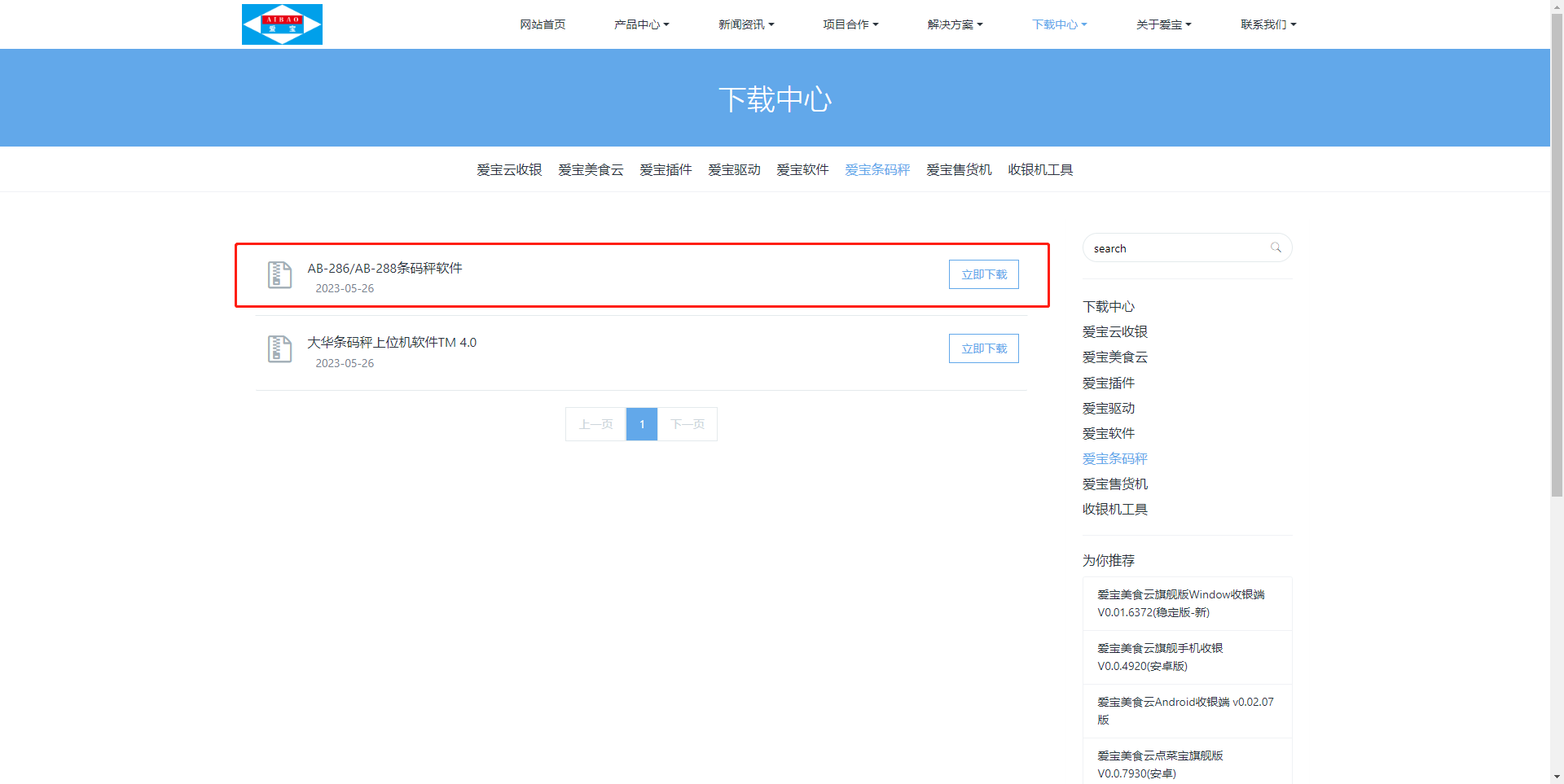
Task: Open sidebar 爱宝条码秤 link
Action: (1114, 458)
